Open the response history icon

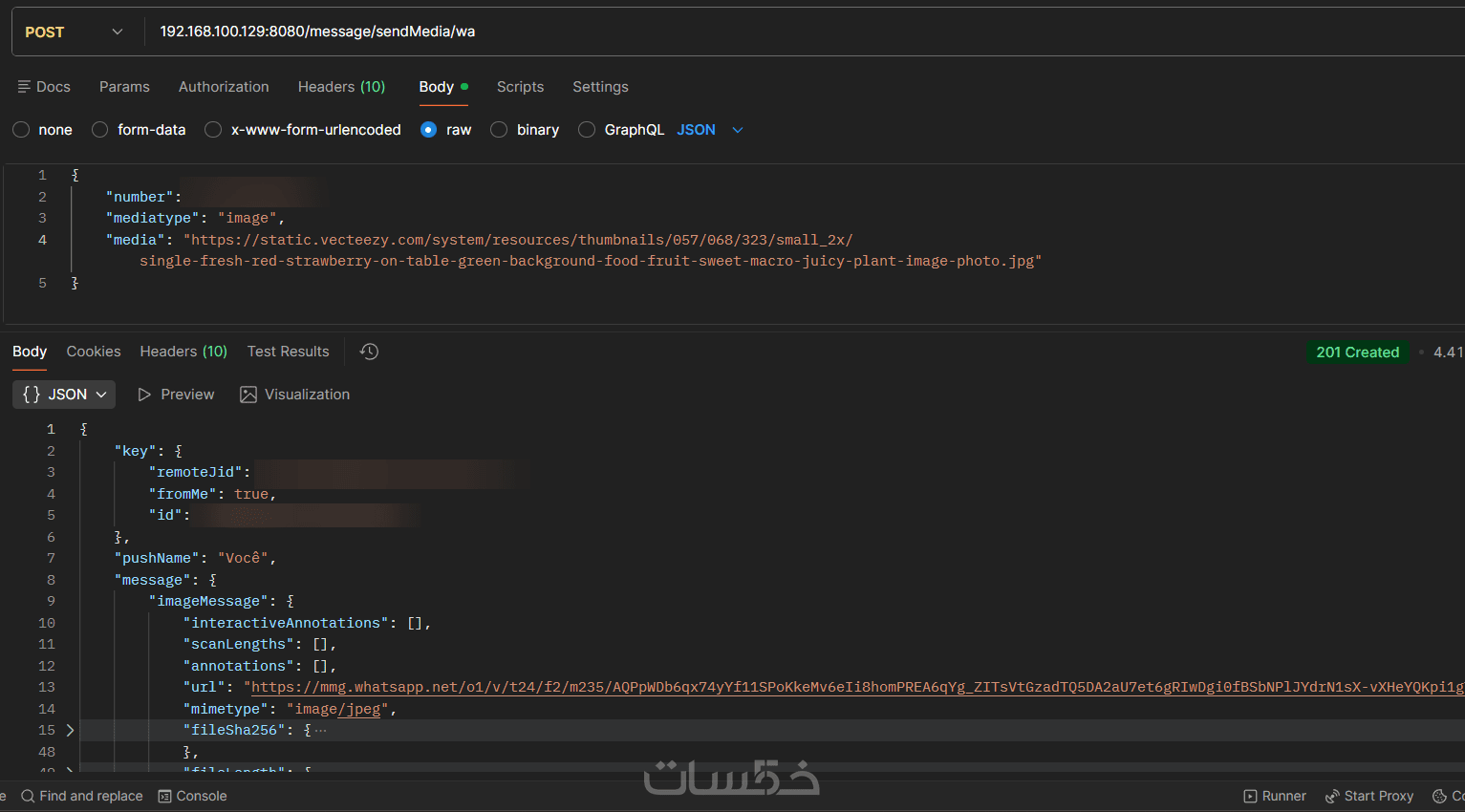pos(369,352)
